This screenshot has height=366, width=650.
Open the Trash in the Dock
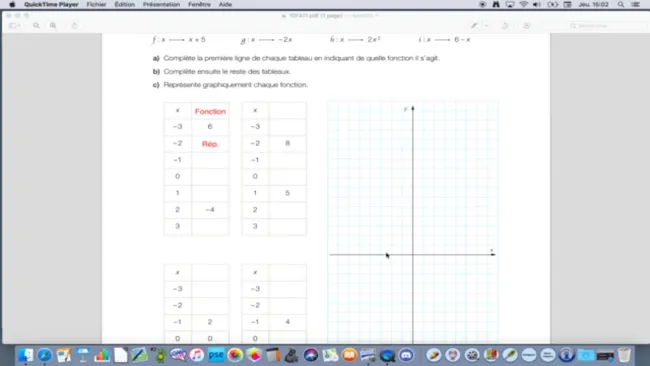(x=624, y=355)
